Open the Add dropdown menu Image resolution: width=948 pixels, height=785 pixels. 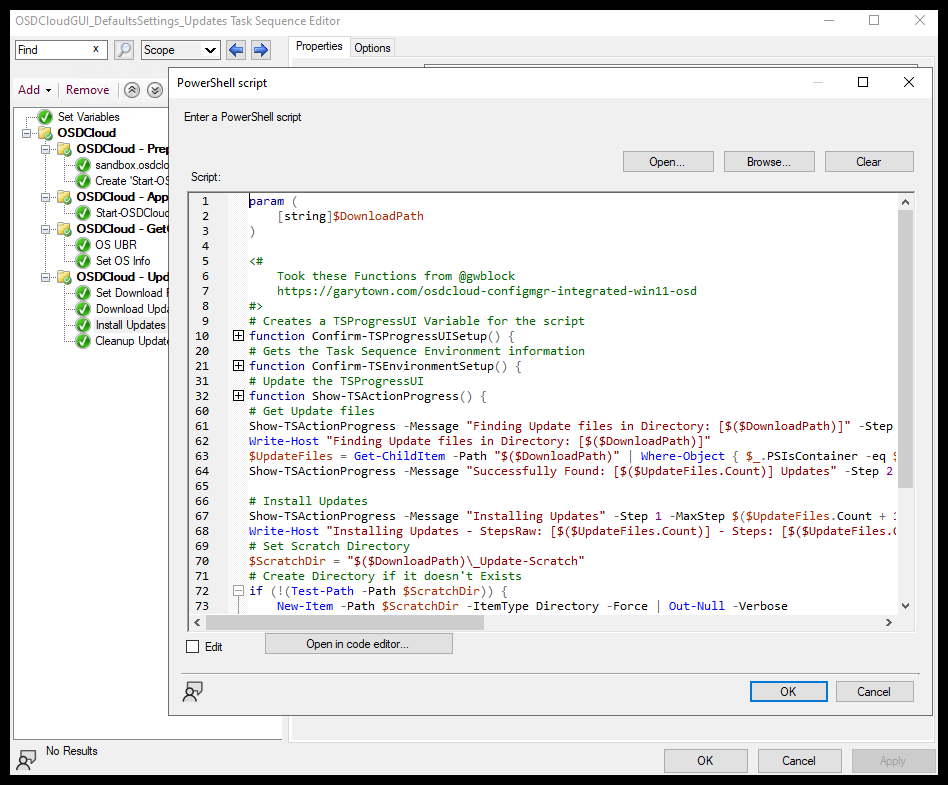point(33,89)
